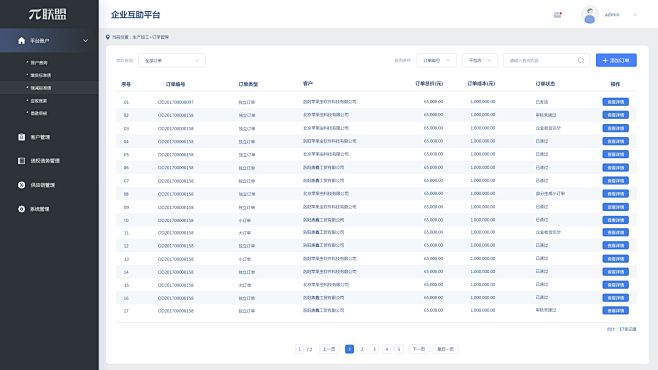The width and height of the screenshot is (658, 370).
Task: Click the 供应链管理 circular icon in sidebar
Action: pos(21,185)
